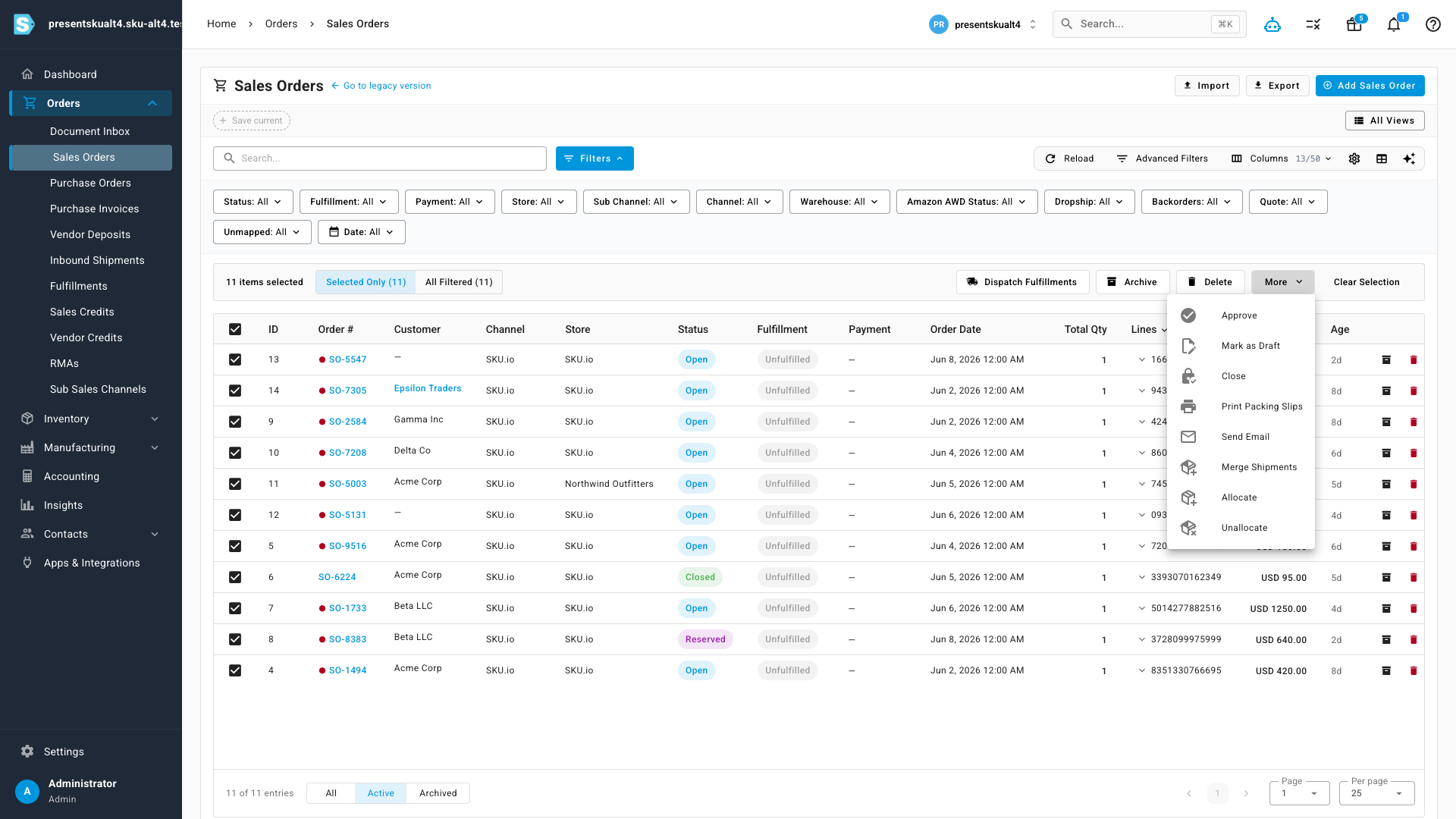Switch table density grid icon
Screen dimensions: 1456x819
point(1382,158)
